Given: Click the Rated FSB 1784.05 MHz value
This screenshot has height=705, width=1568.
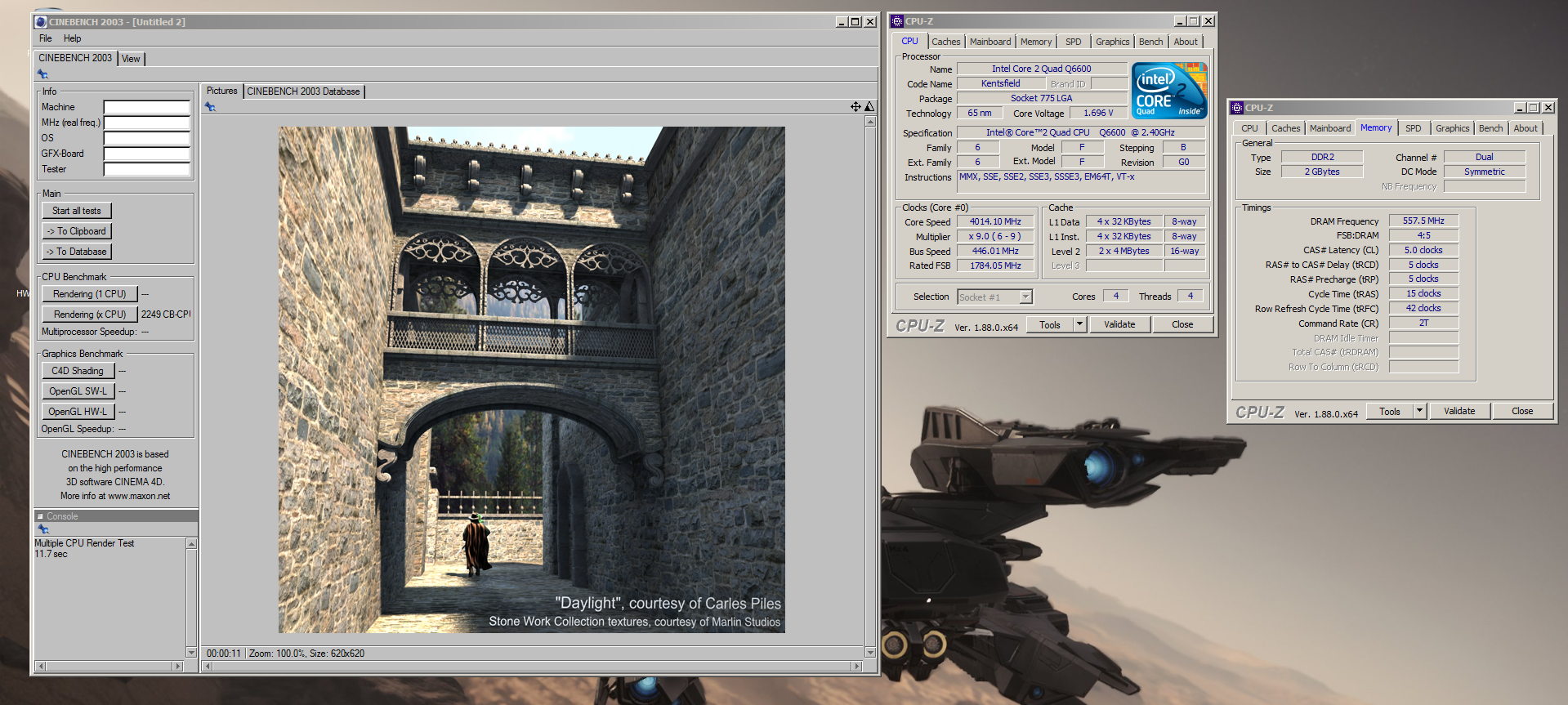Looking at the screenshot, I should pyautogui.click(x=995, y=265).
